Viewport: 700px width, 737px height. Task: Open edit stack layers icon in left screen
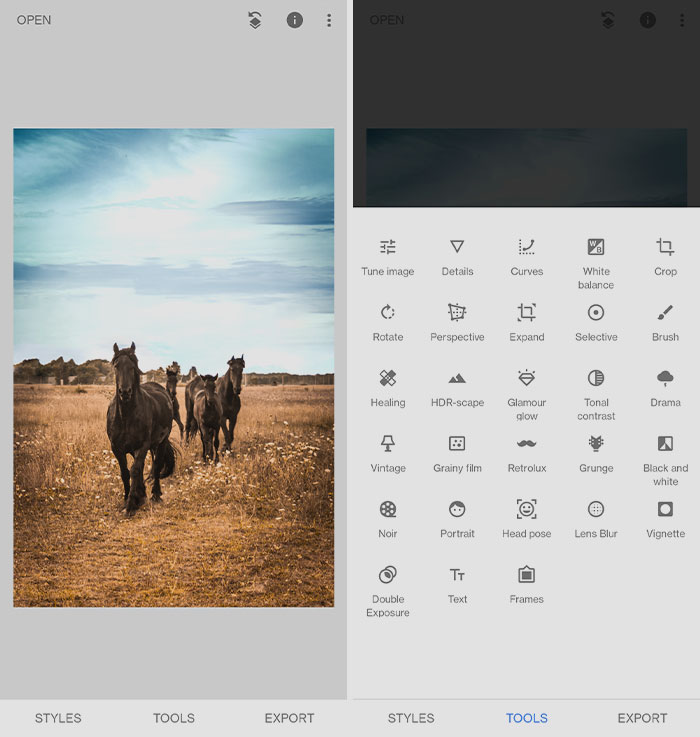coord(255,20)
